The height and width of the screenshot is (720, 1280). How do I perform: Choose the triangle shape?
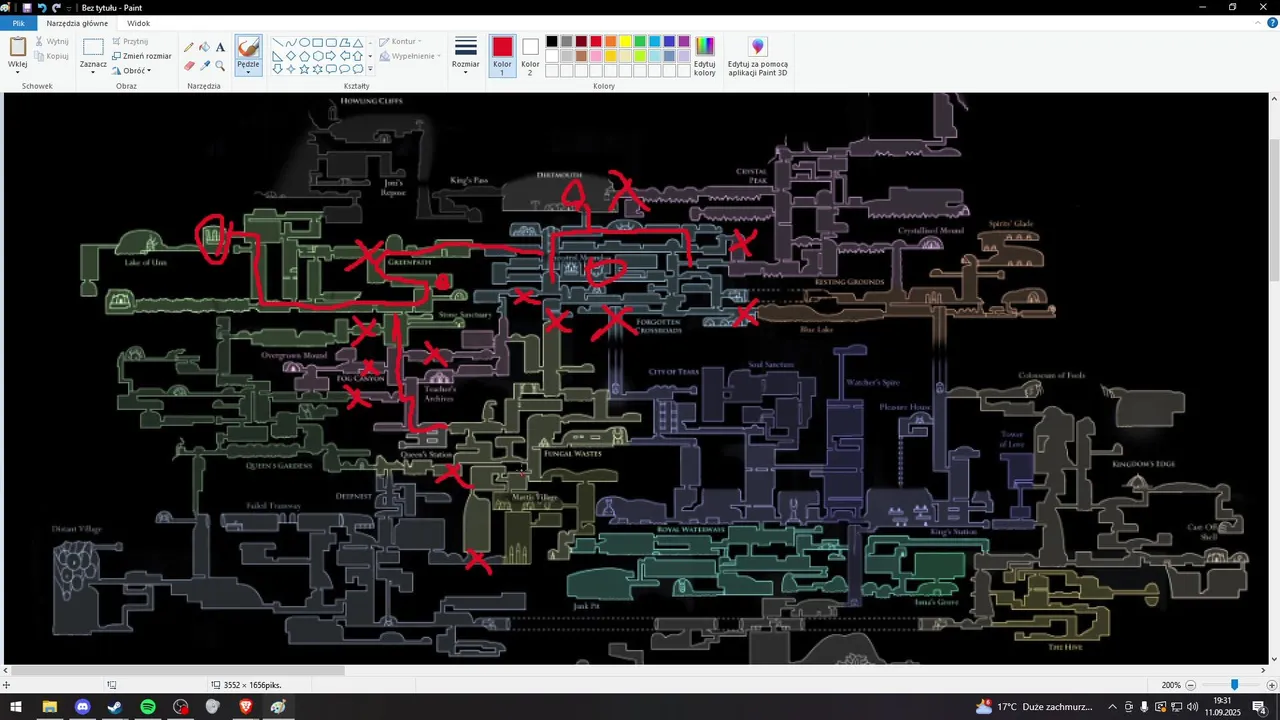357,43
